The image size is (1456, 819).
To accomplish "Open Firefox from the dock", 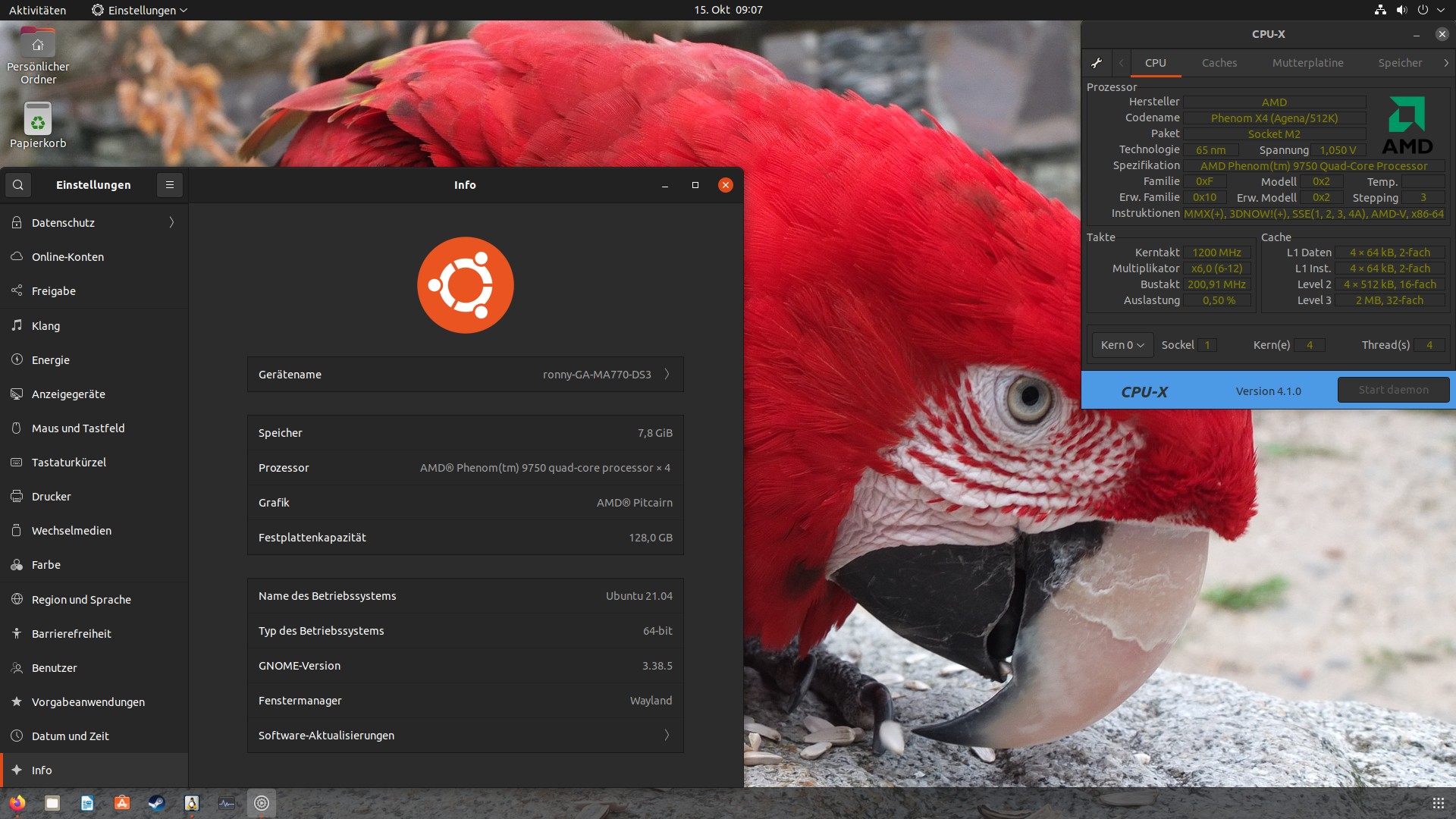I will tap(17, 803).
